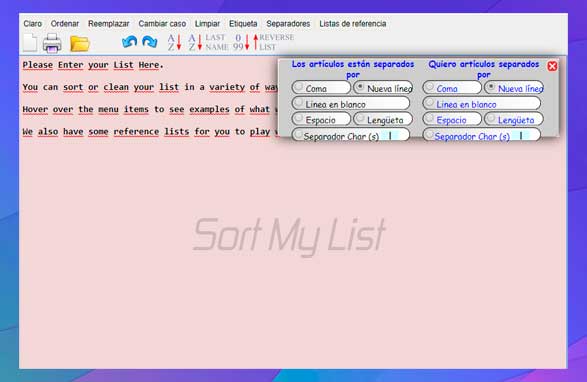Select Espacio under 'Quiero artículos separados por'
Viewport: 587px width, 382px height.
pos(452,119)
